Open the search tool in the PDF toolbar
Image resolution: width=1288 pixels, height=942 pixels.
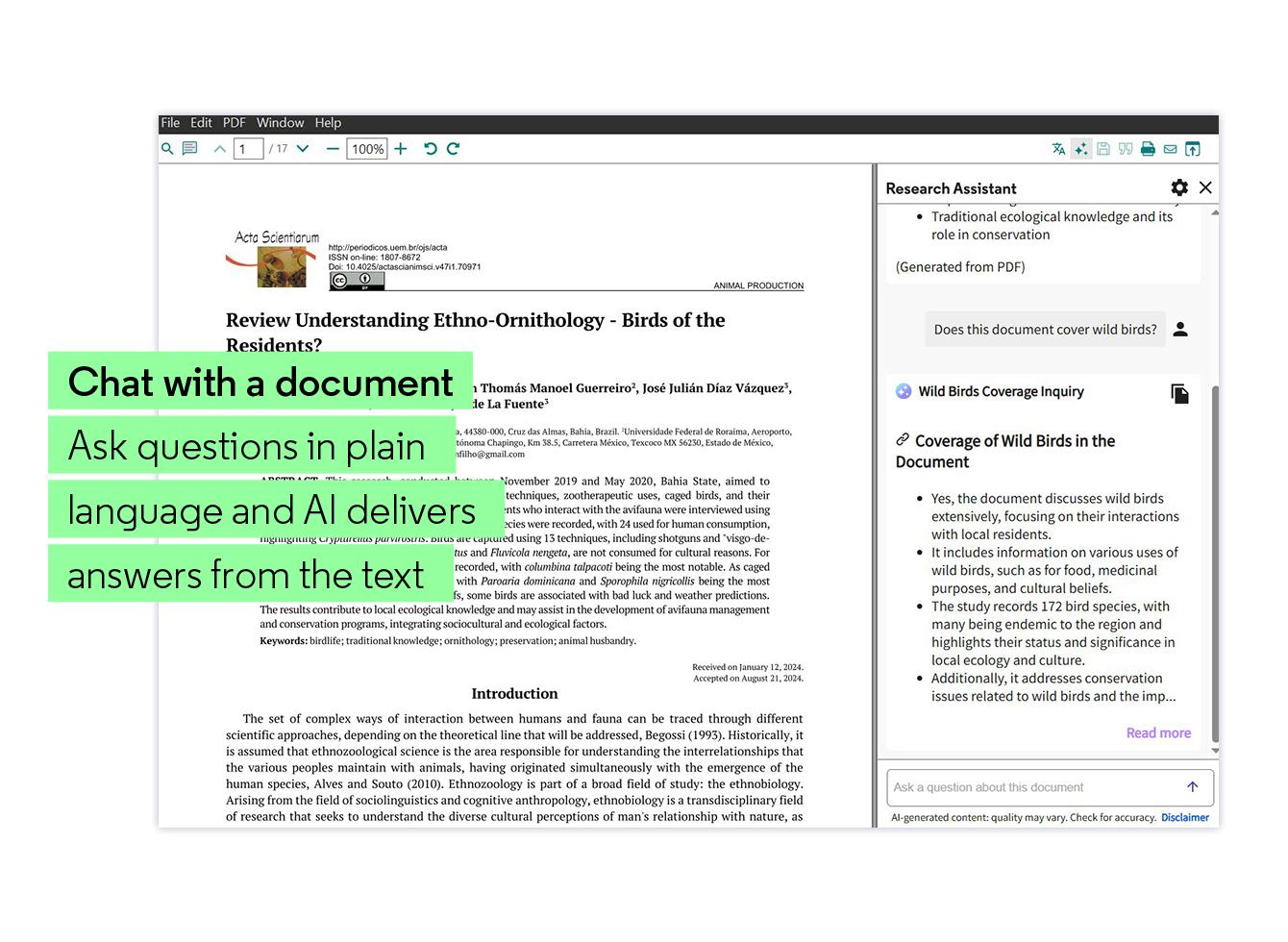click(x=167, y=148)
